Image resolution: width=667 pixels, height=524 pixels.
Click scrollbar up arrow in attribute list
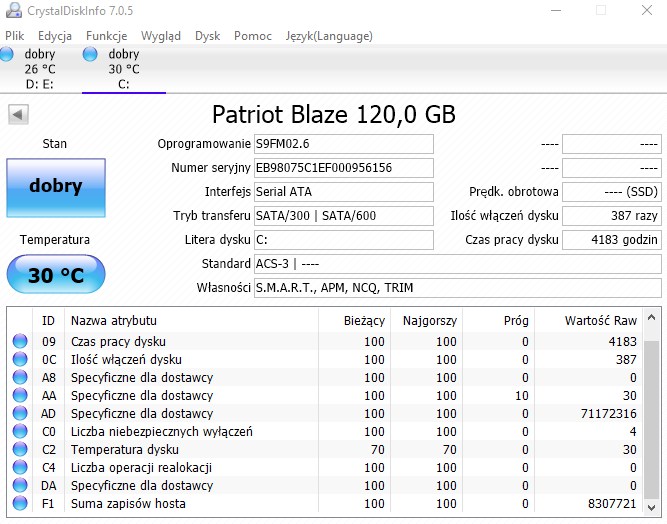[651, 317]
